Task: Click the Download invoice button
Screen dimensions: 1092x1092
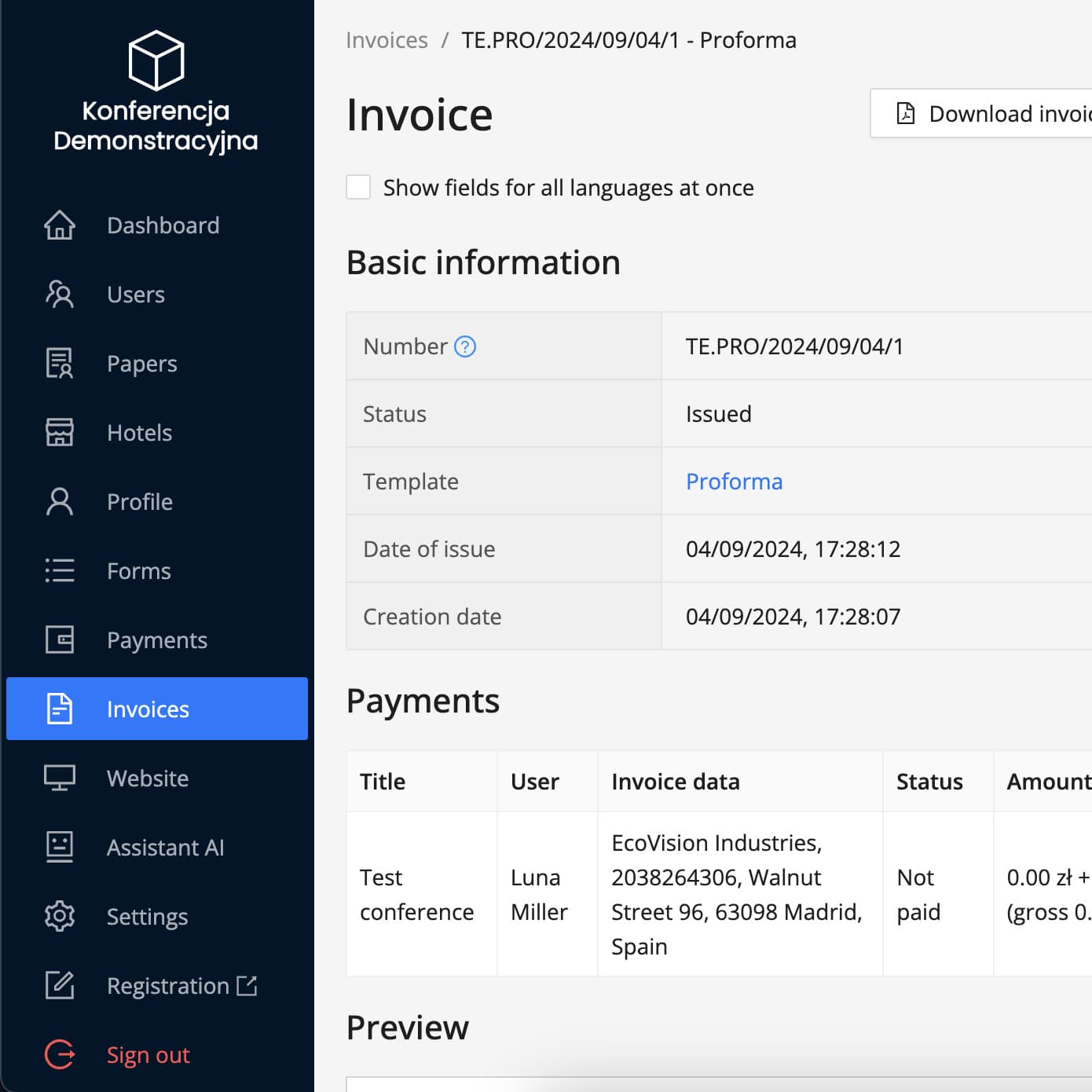Action: 981,113
